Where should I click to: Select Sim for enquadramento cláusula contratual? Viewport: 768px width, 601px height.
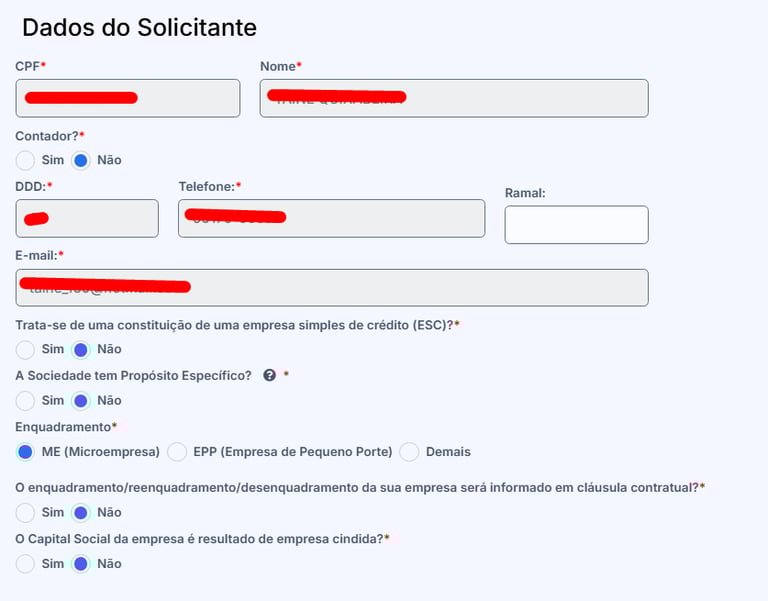(25, 513)
